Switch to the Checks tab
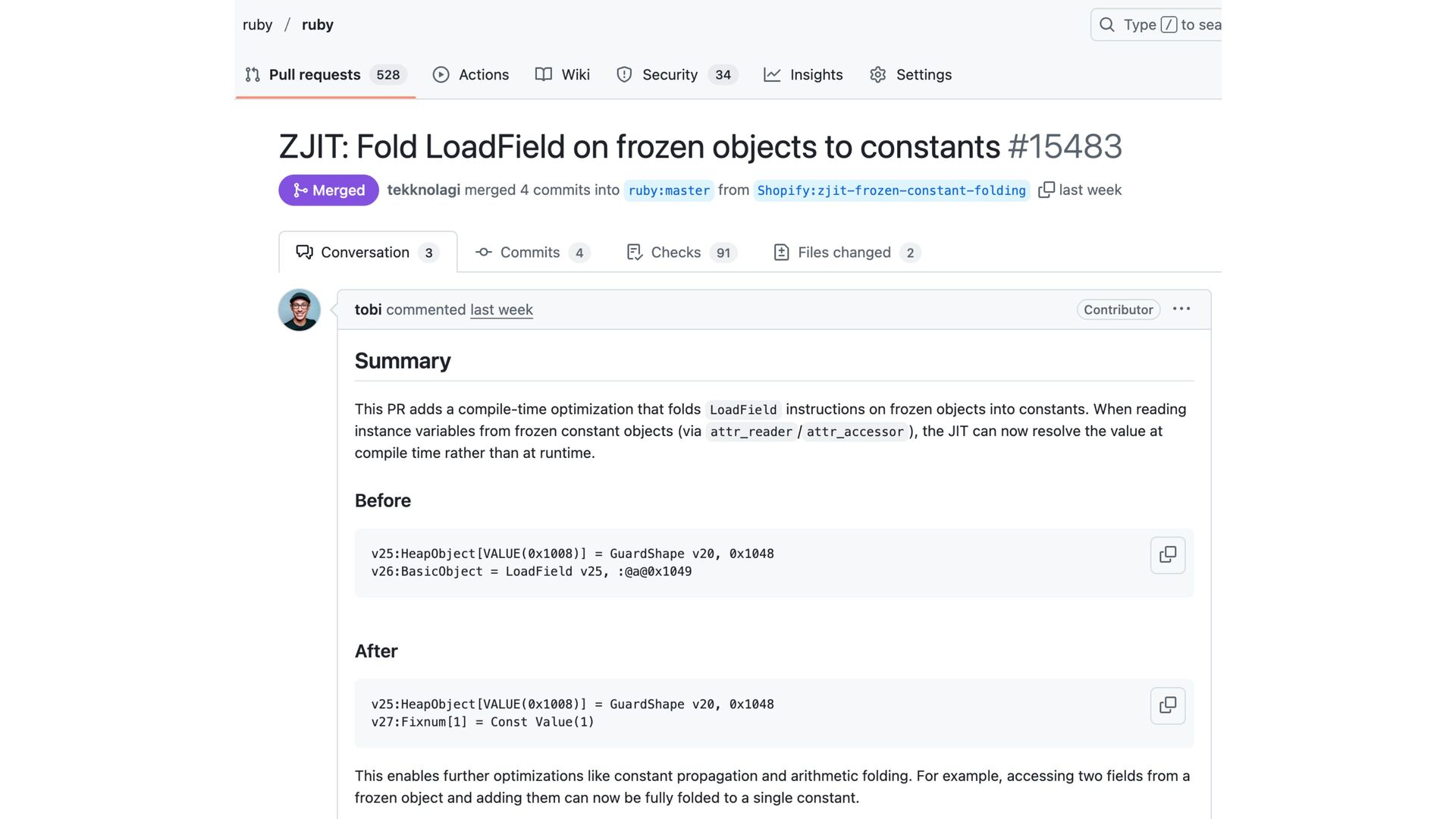 676,253
